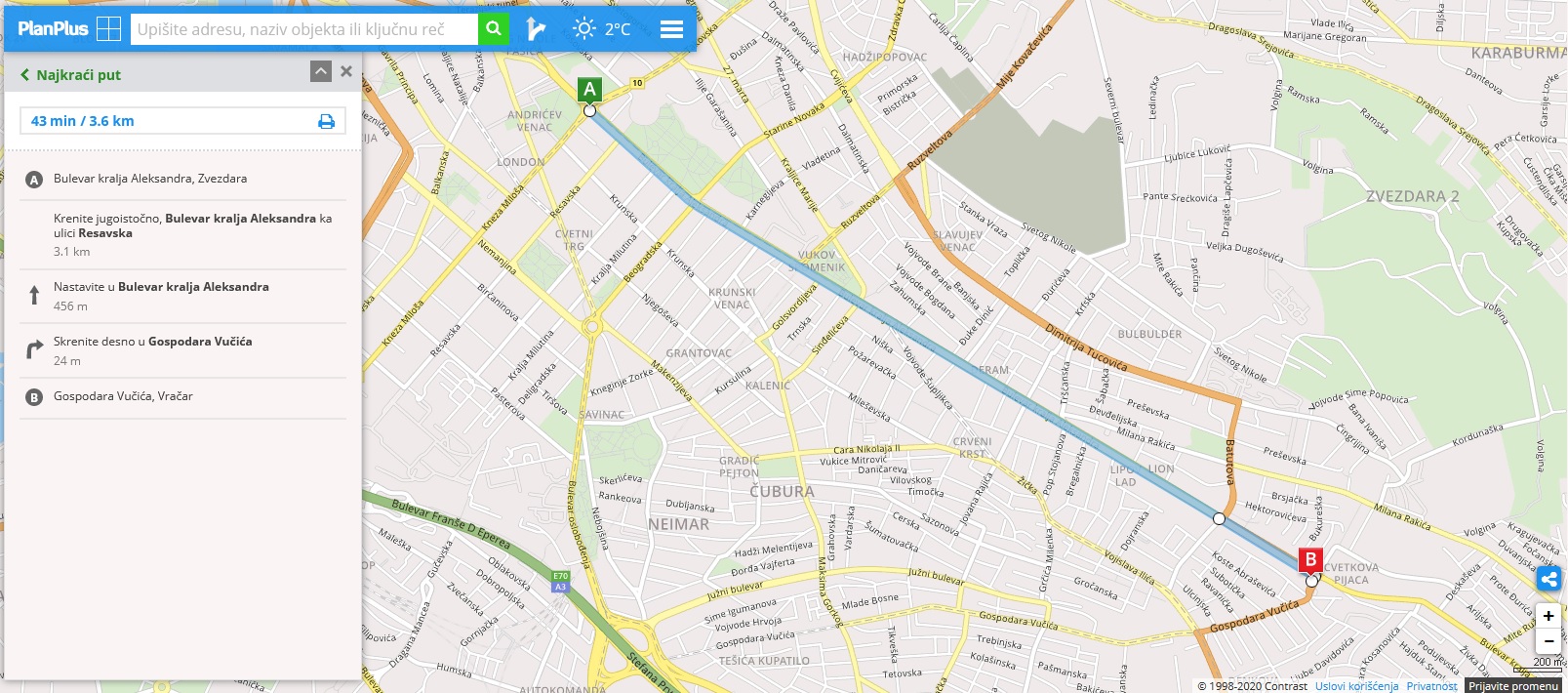Click the blue share map icon
The height and width of the screenshot is (693, 1568).
(1548, 580)
